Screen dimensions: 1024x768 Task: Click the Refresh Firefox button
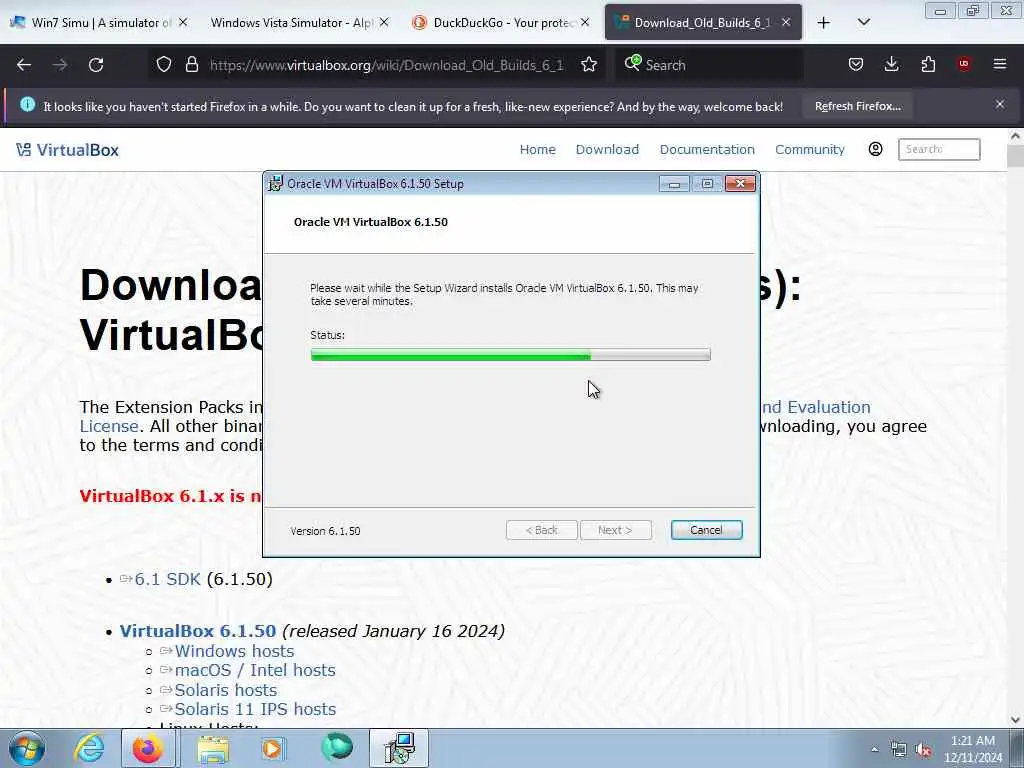[x=857, y=106]
